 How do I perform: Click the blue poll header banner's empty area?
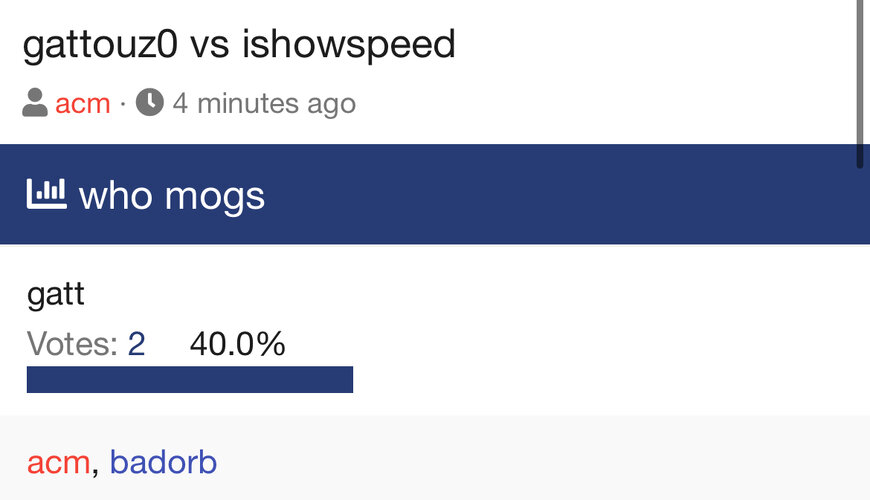pos(560,194)
